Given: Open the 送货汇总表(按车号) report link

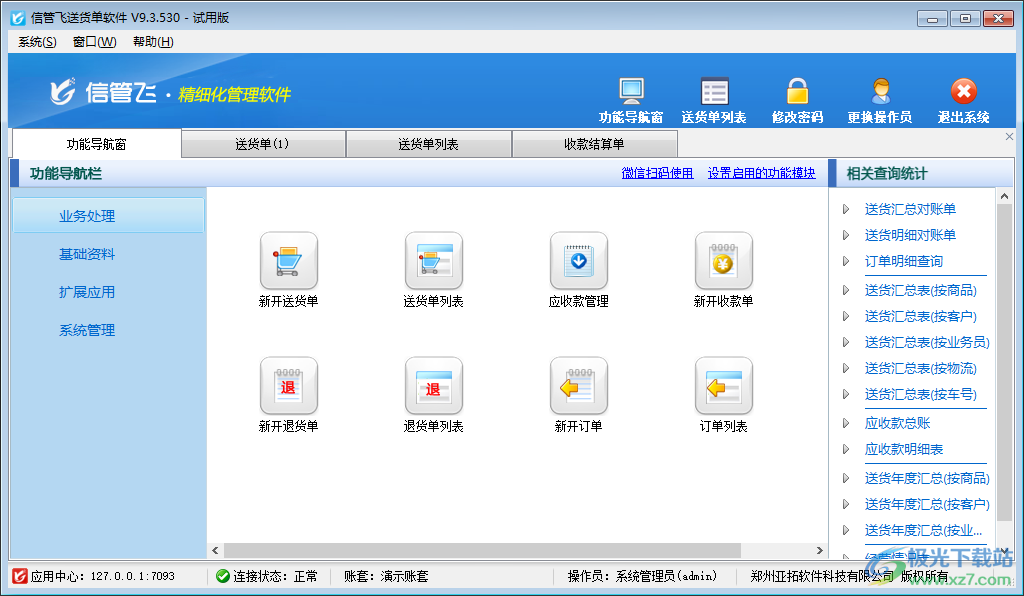Looking at the screenshot, I should click(x=921, y=394).
